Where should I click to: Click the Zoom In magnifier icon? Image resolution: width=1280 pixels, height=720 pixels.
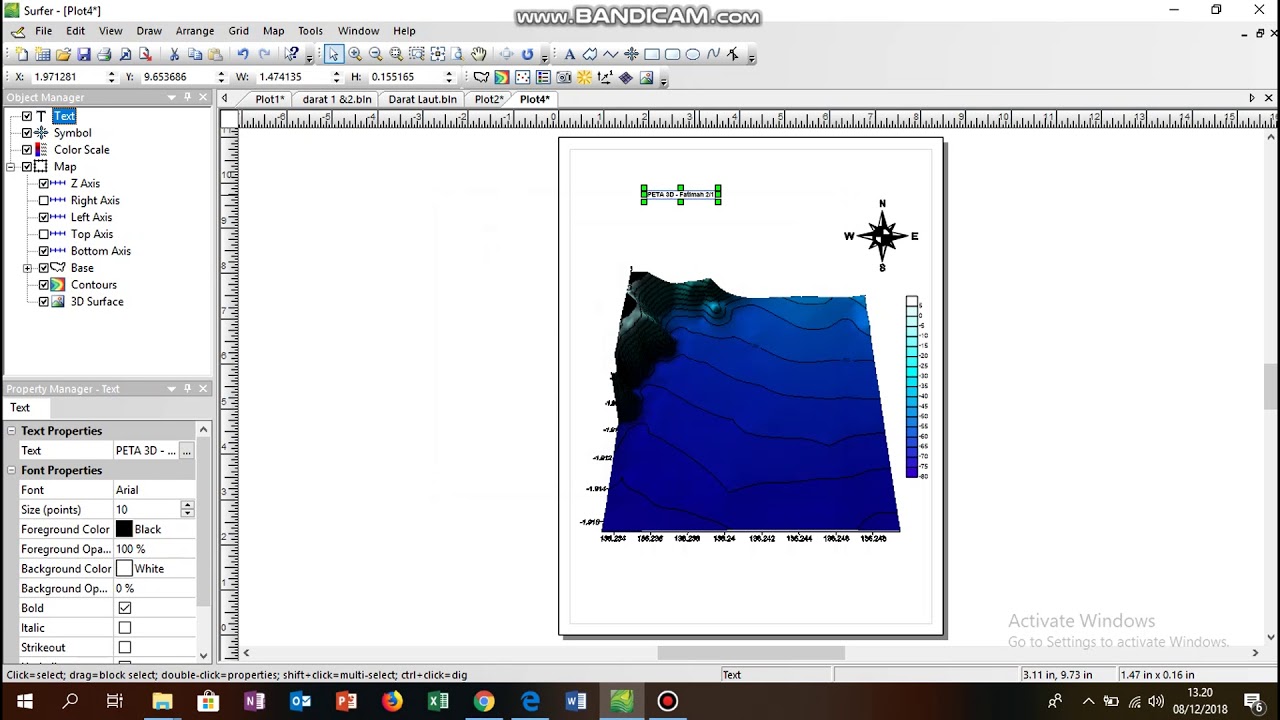pos(355,54)
